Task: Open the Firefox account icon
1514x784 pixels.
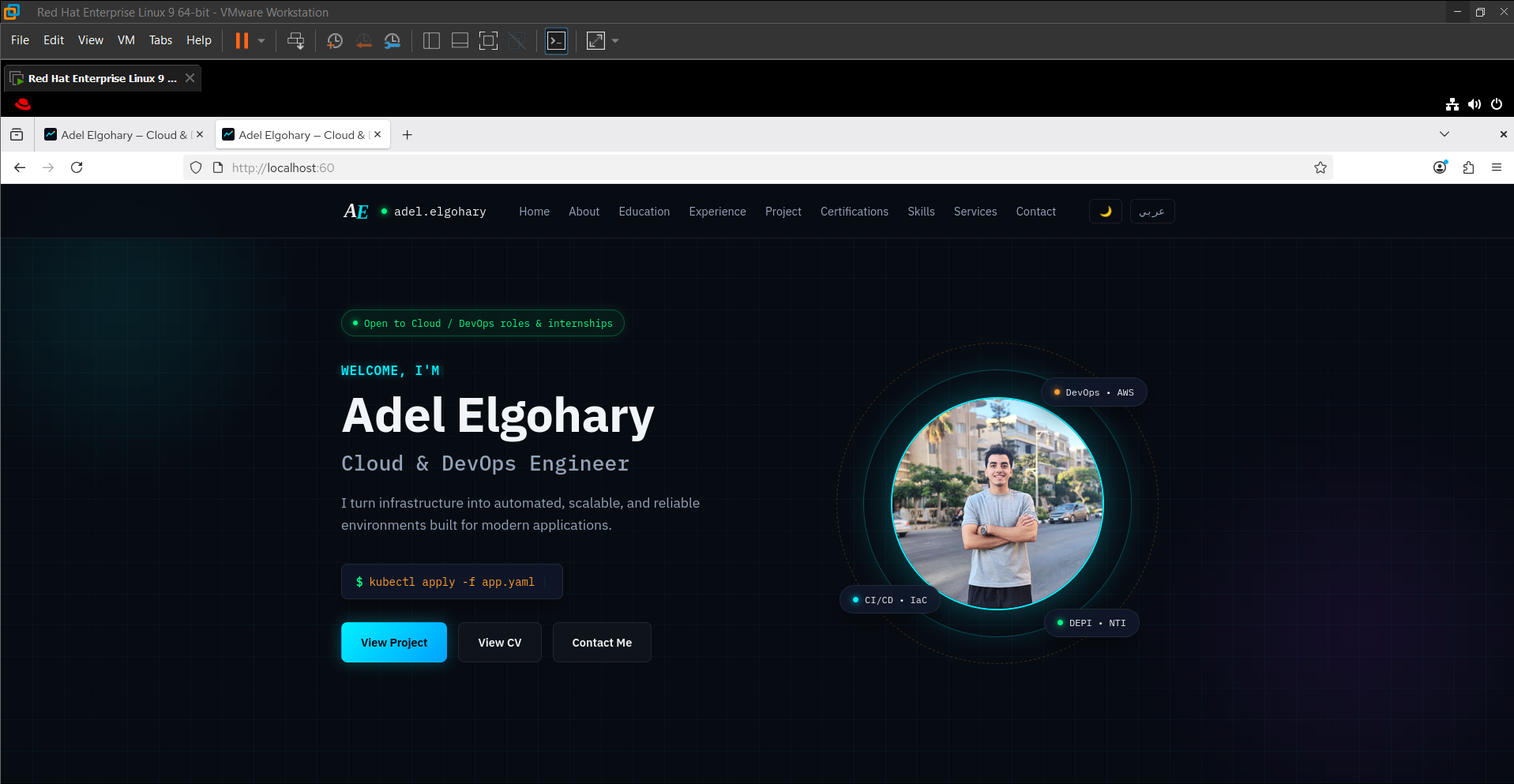Action: [1440, 167]
